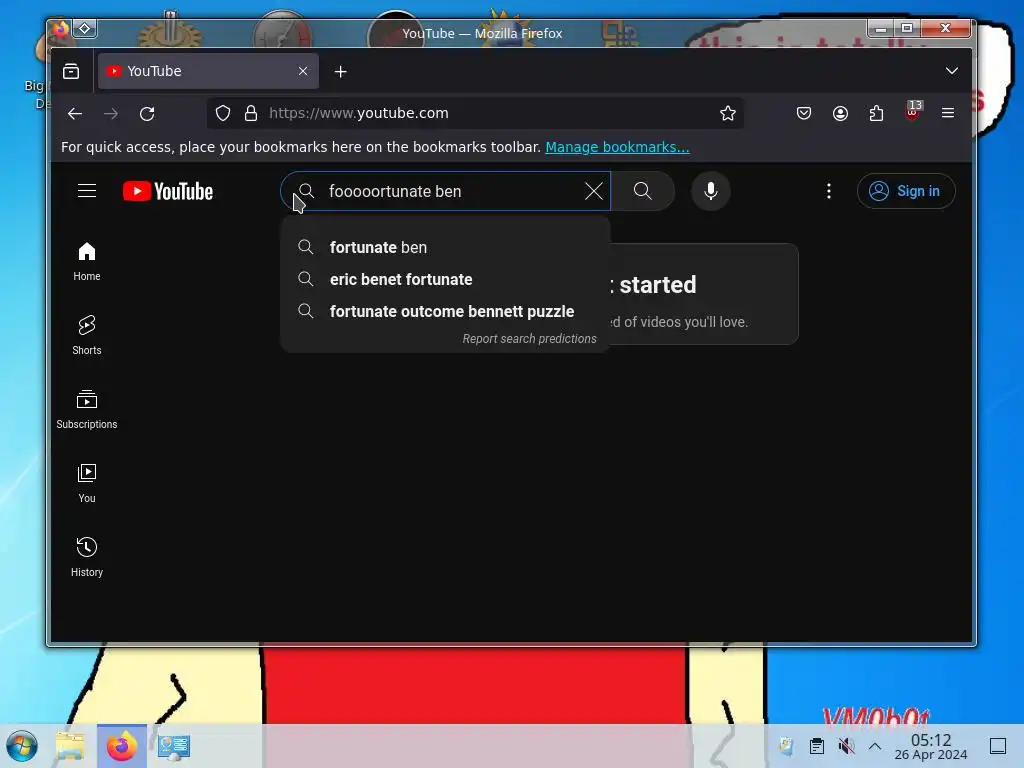Open Firefox View recent browsing icon

pyautogui.click(x=71, y=71)
